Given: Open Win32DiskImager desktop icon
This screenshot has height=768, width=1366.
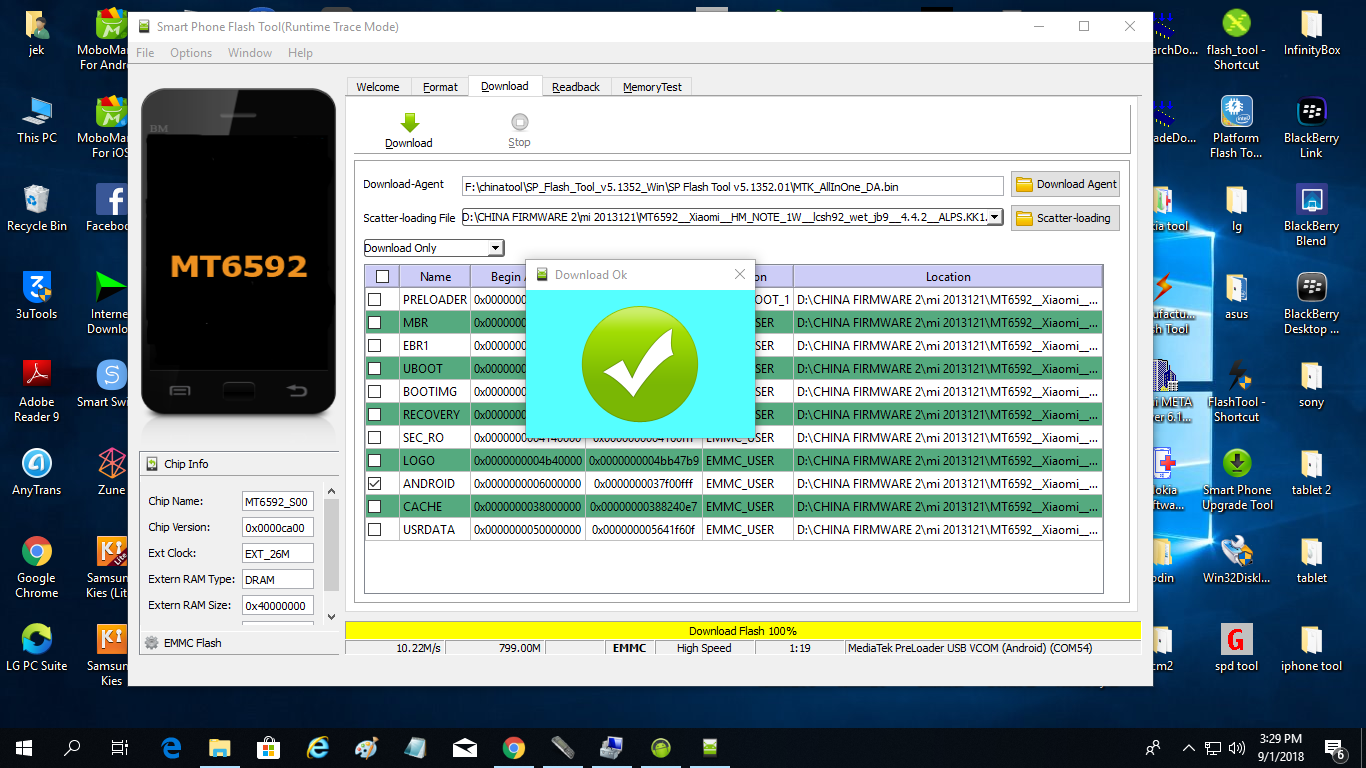Looking at the screenshot, I should 1236,560.
